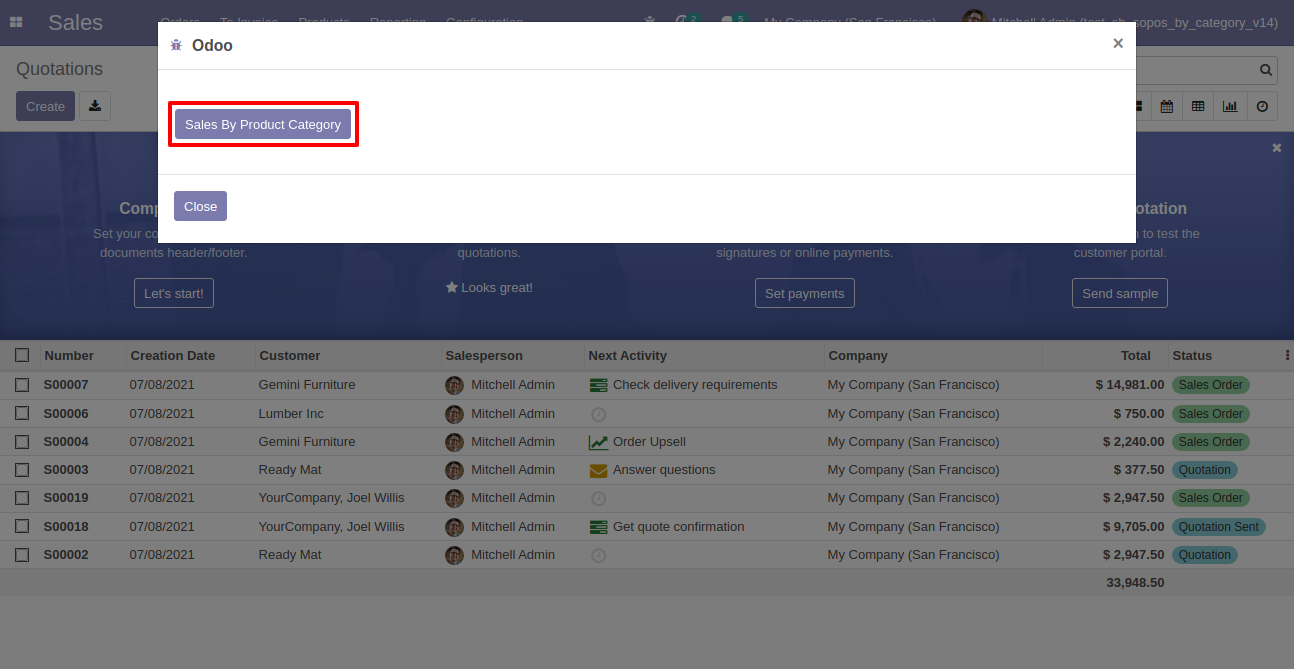The width and height of the screenshot is (1294, 669).
Task: Click the Order Upsell activity text
Action: pyautogui.click(x=649, y=442)
